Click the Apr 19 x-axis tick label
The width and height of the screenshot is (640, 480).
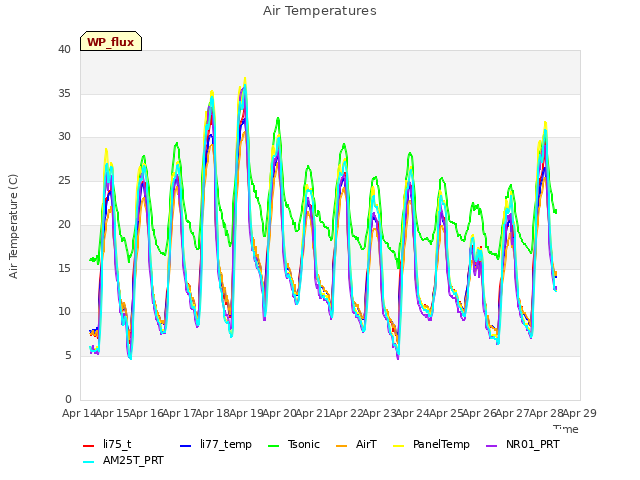(x=246, y=413)
